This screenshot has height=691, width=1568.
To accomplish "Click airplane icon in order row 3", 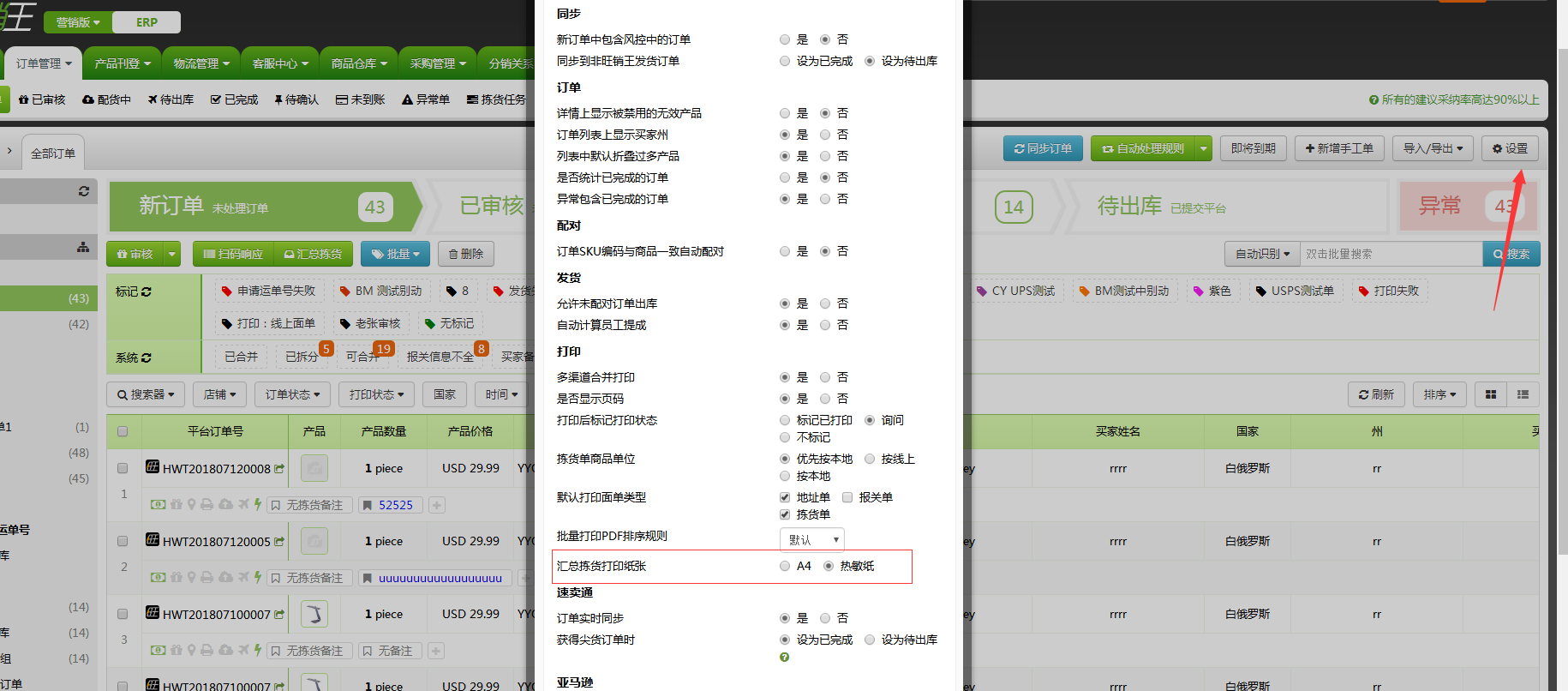I will coord(243,650).
